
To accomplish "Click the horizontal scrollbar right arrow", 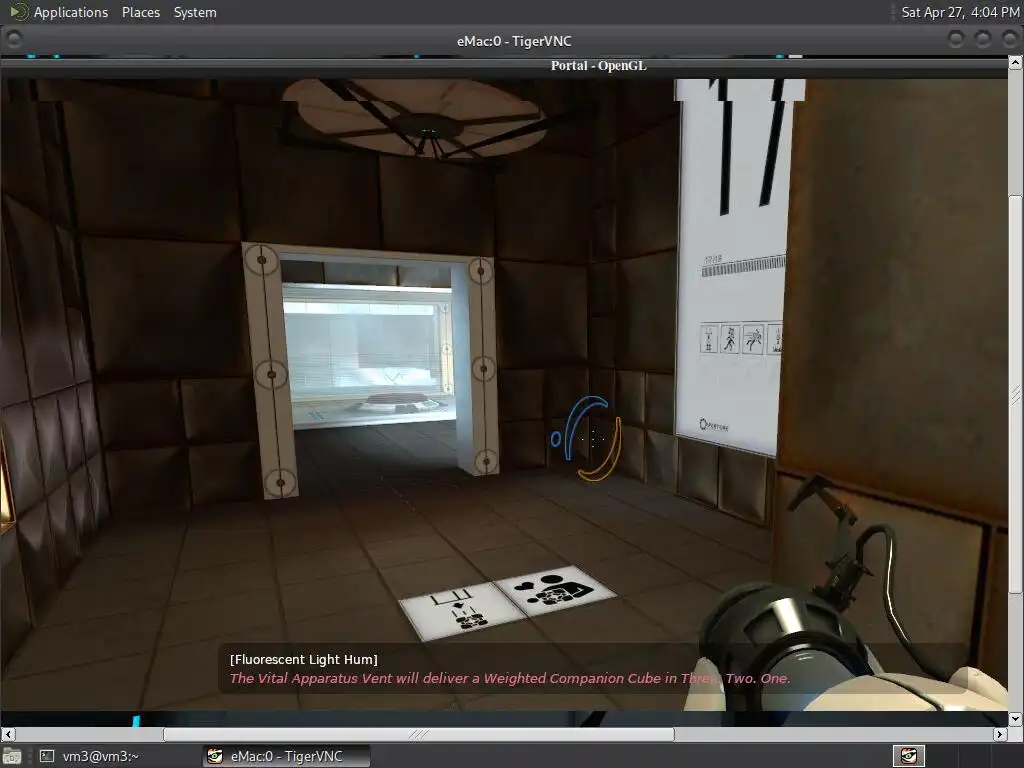I will pyautogui.click(x=1000, y=734).
